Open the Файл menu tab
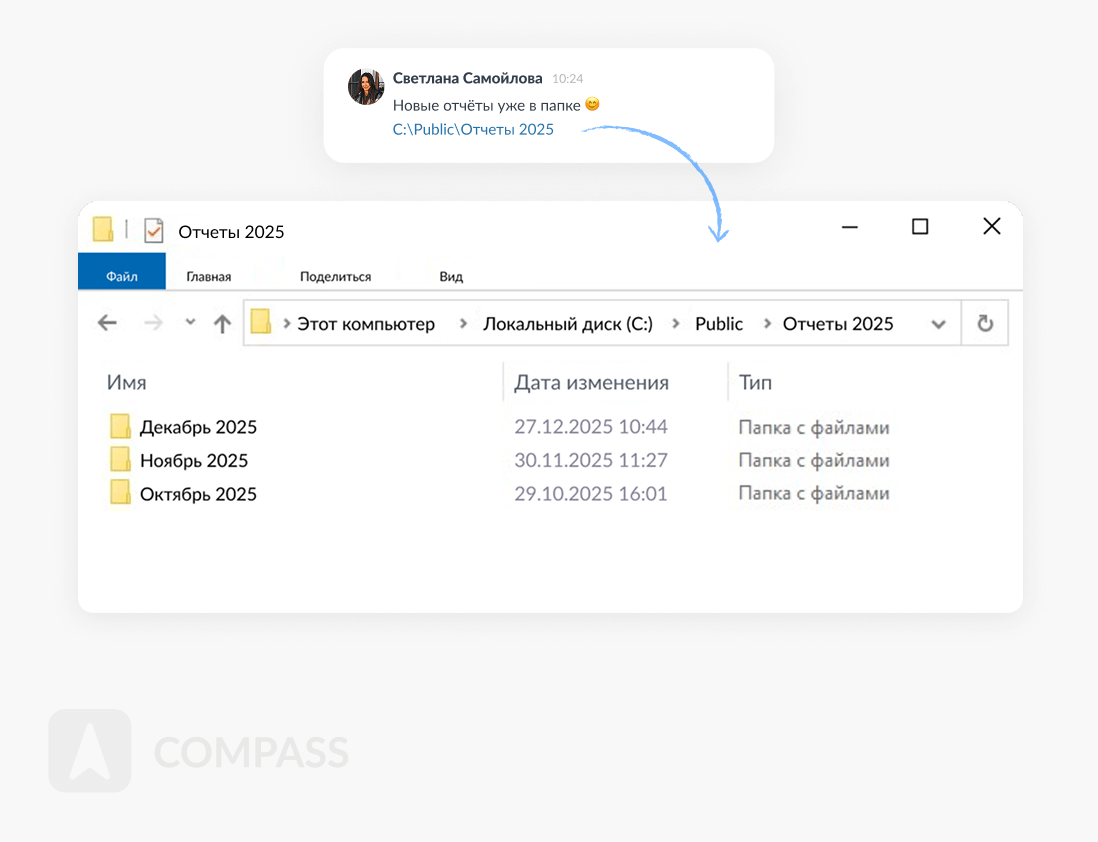1098x842 pixels. point(122,276)
